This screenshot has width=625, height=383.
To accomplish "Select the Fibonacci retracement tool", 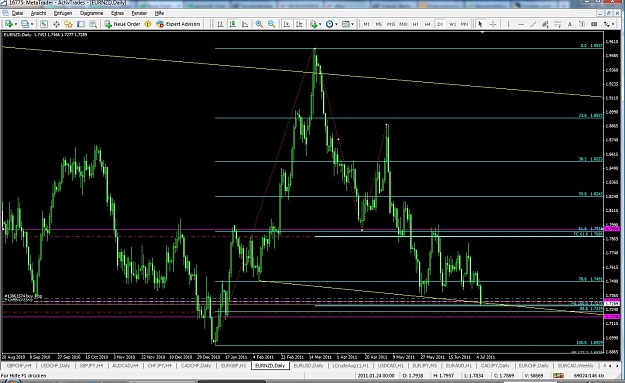I will [557, 24].
